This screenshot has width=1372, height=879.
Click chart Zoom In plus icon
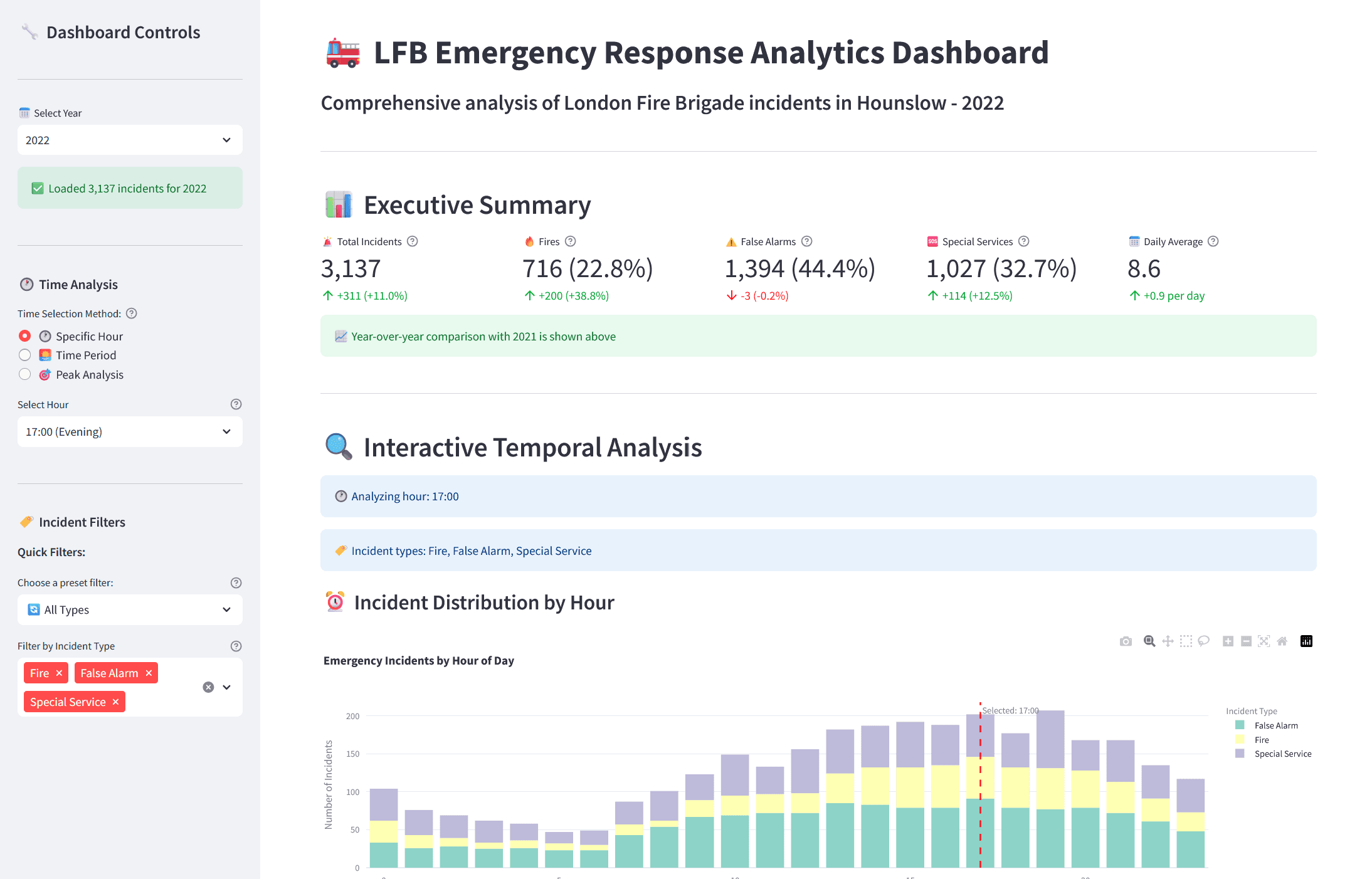1228,641
